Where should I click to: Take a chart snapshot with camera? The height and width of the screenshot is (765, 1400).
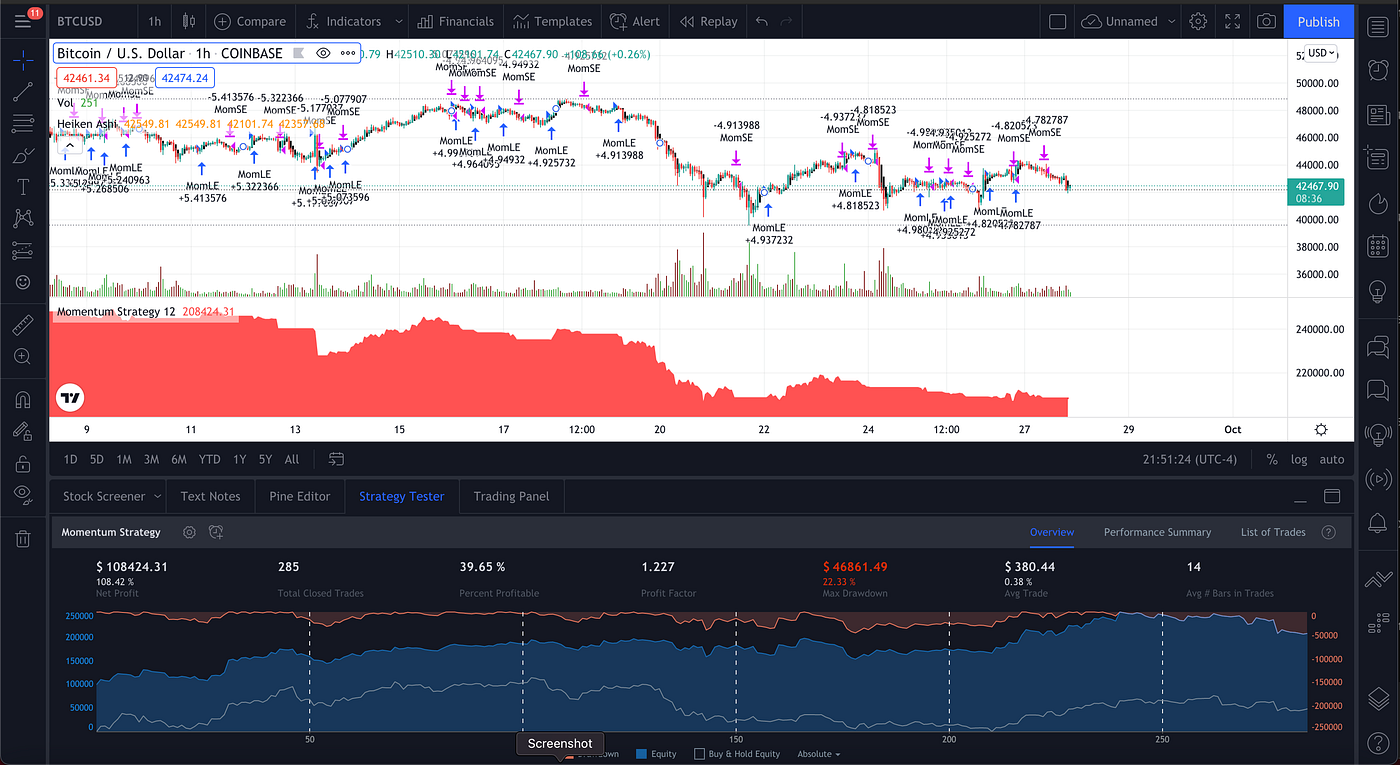coord(1267,21)
